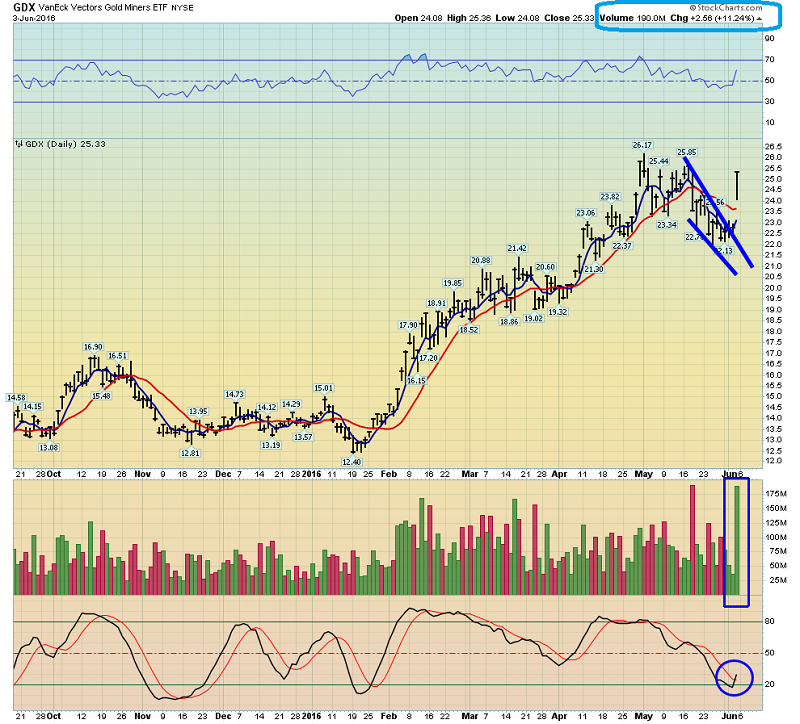Viewport: 800px width, 724px height.
Task: Click the 21.42 price label
Action: pos(517,248)
